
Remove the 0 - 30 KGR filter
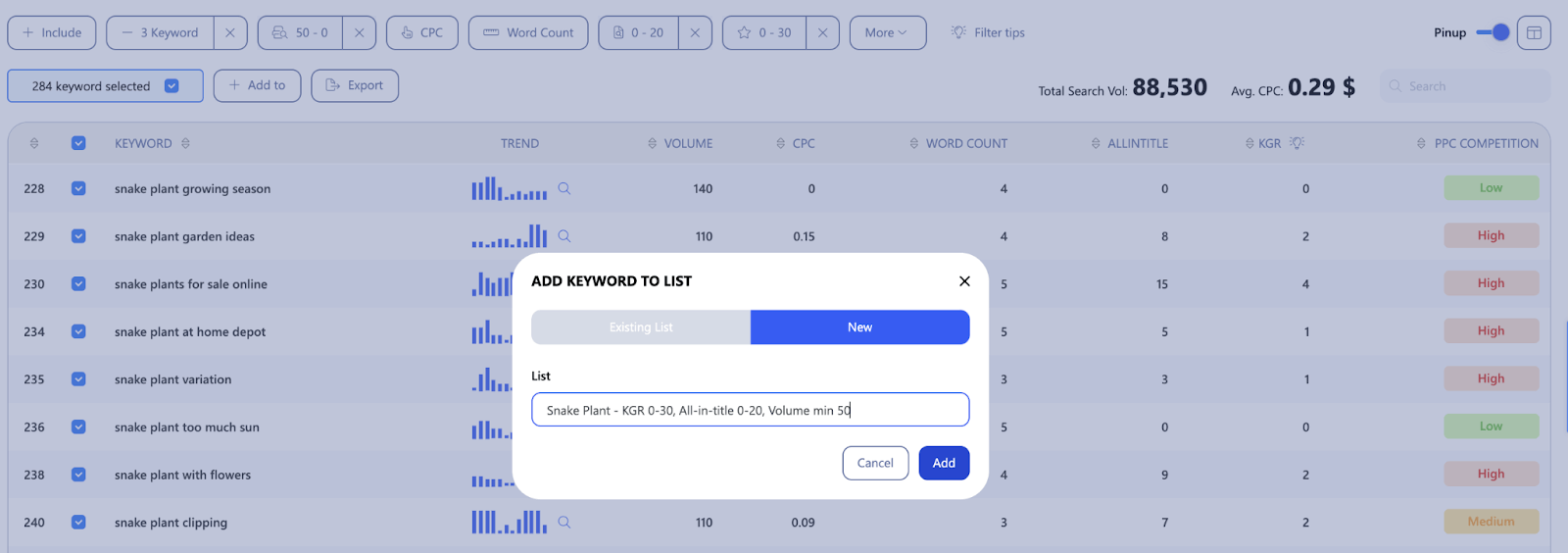[x=822, y=32]
